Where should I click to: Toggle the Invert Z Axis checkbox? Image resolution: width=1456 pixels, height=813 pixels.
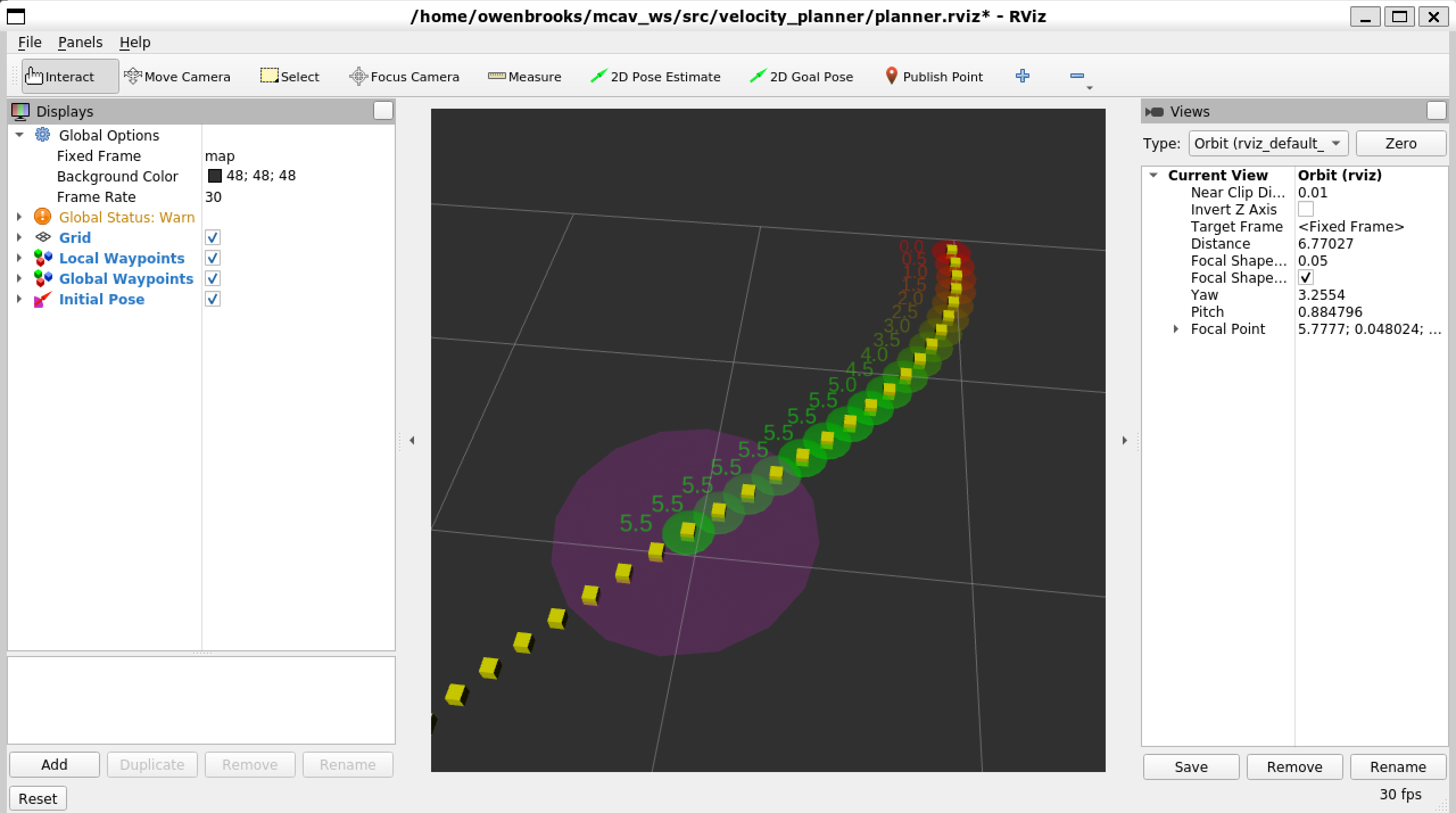[1305, 209]
